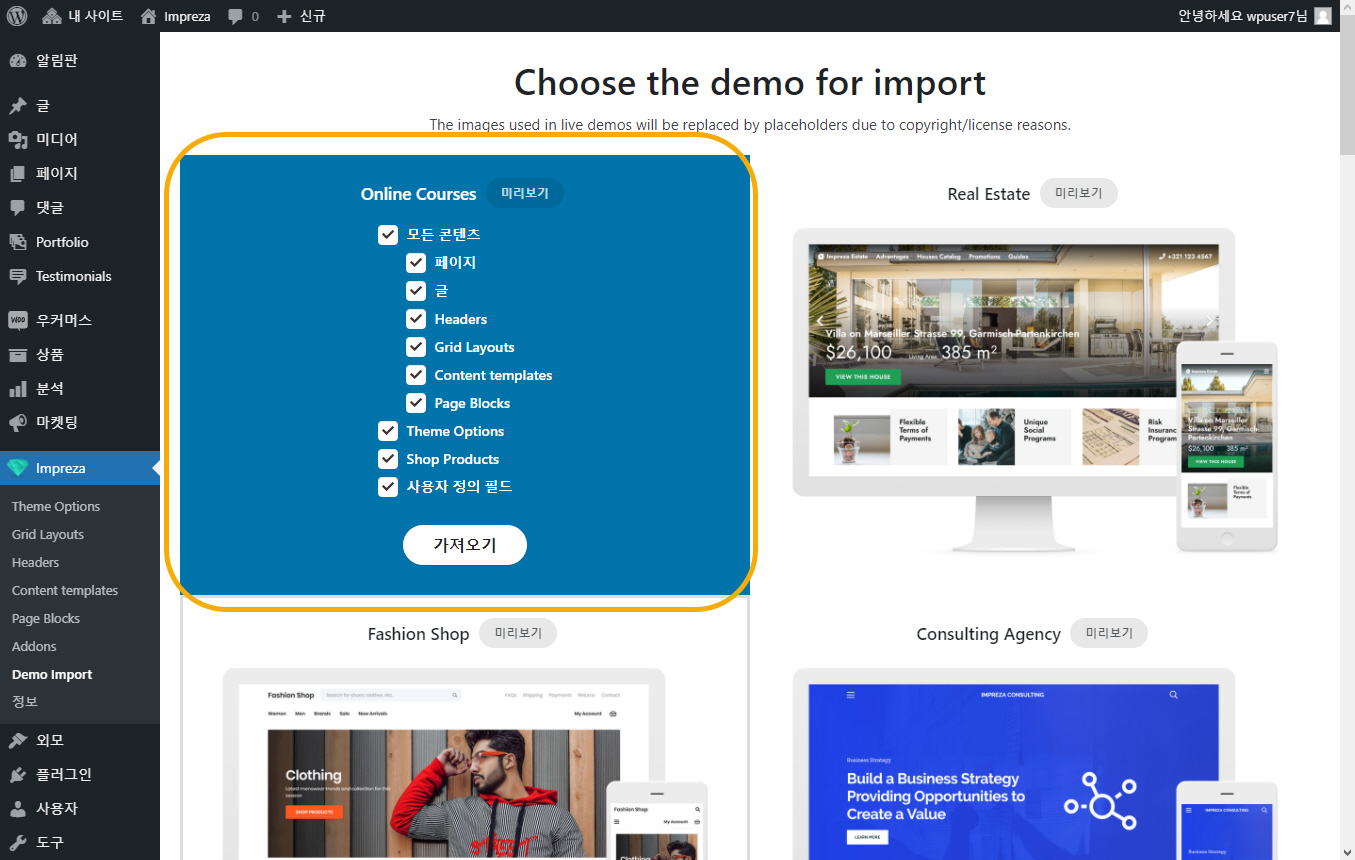The width and height of the screenshot is (1355, 860).
Task: Open Content templates in the Impreza submenu
Action: pos(65,590)
